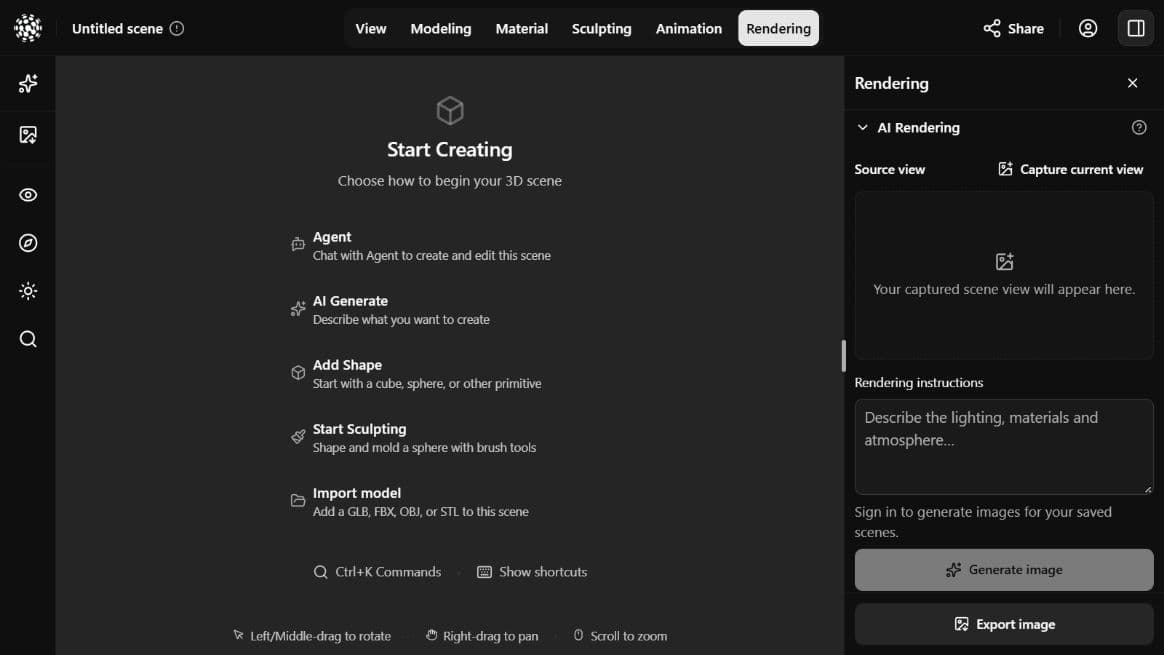Screen dimensions: 1164x655
Task: Focus the Rendering instructions text box
Action: 1004,447
